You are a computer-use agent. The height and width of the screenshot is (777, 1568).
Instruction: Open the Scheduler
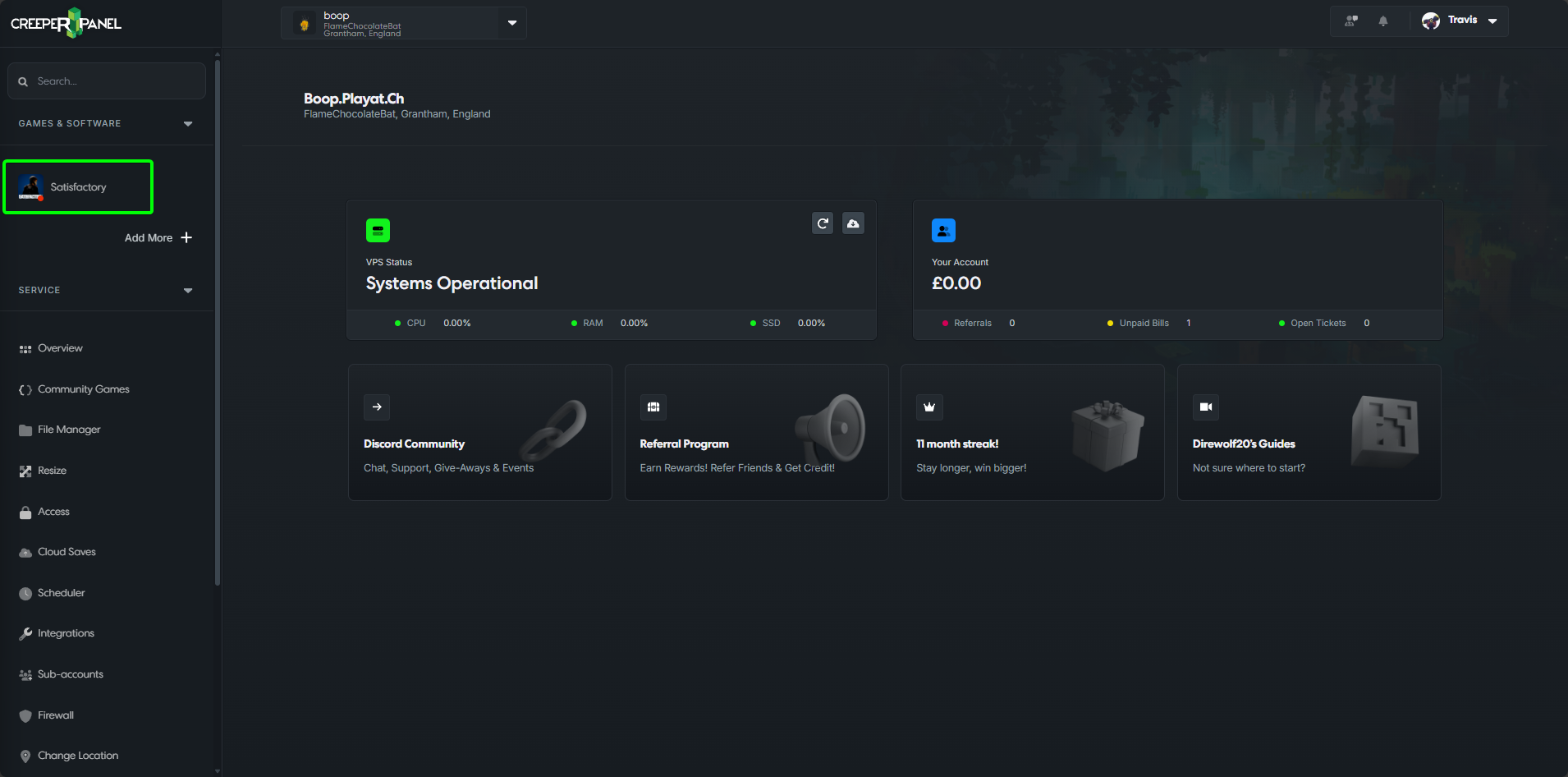coord(61,592)
